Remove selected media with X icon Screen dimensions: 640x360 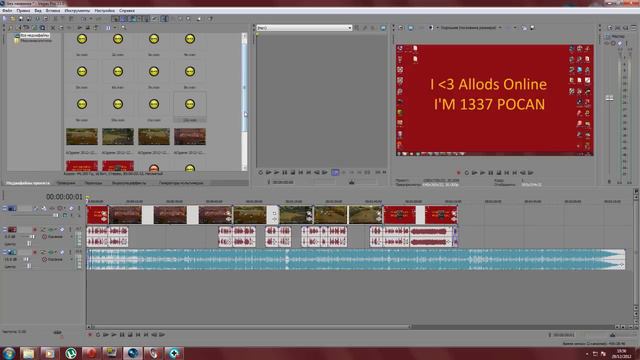pyautogui.click(x=53, y=28)
